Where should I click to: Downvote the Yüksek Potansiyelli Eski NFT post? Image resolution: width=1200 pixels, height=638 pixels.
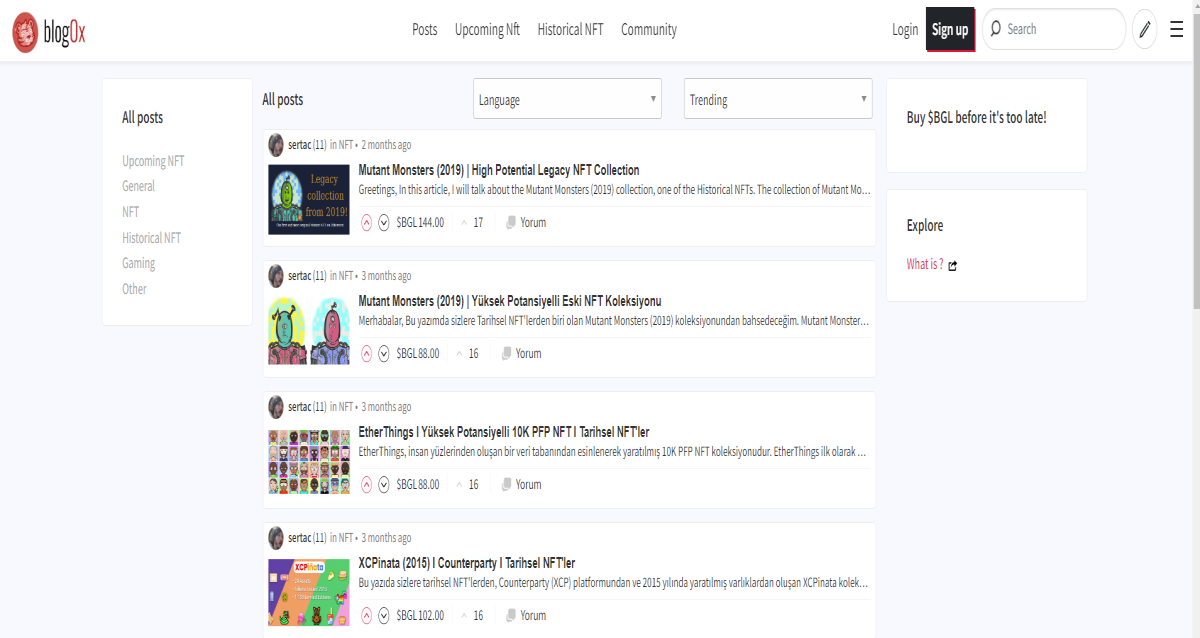pos(384,353)
